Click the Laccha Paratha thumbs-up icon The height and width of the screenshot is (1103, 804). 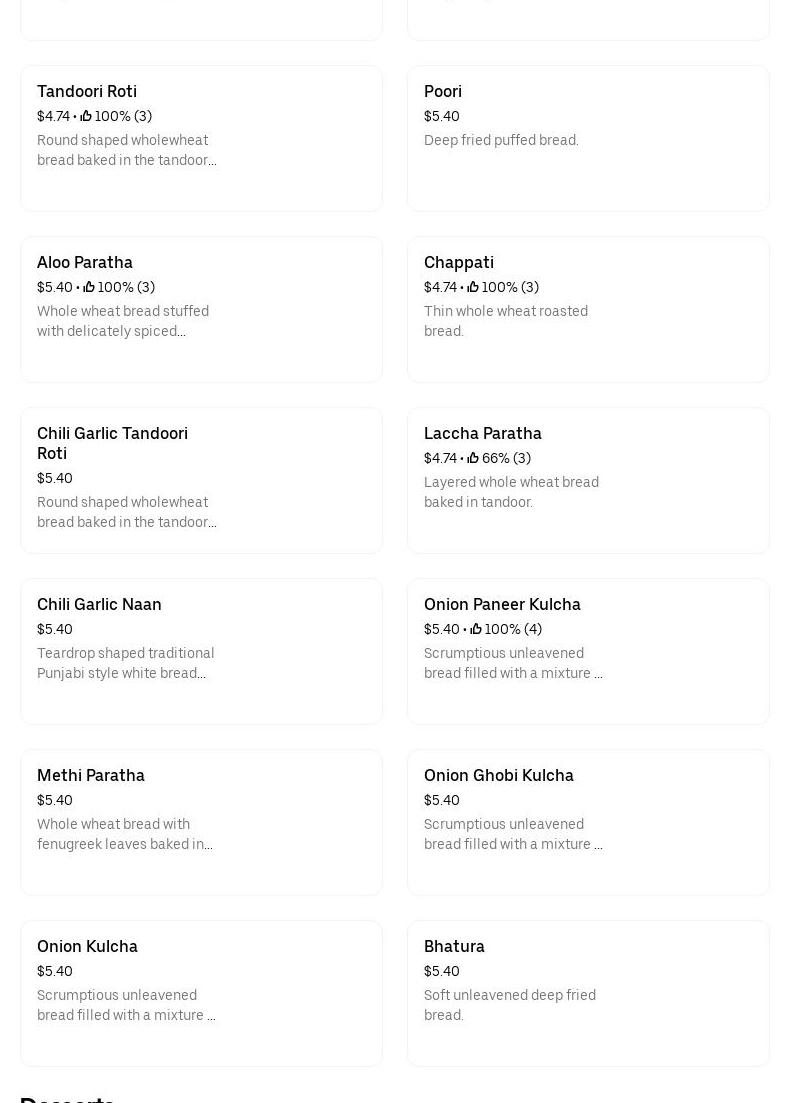[473, 458]
